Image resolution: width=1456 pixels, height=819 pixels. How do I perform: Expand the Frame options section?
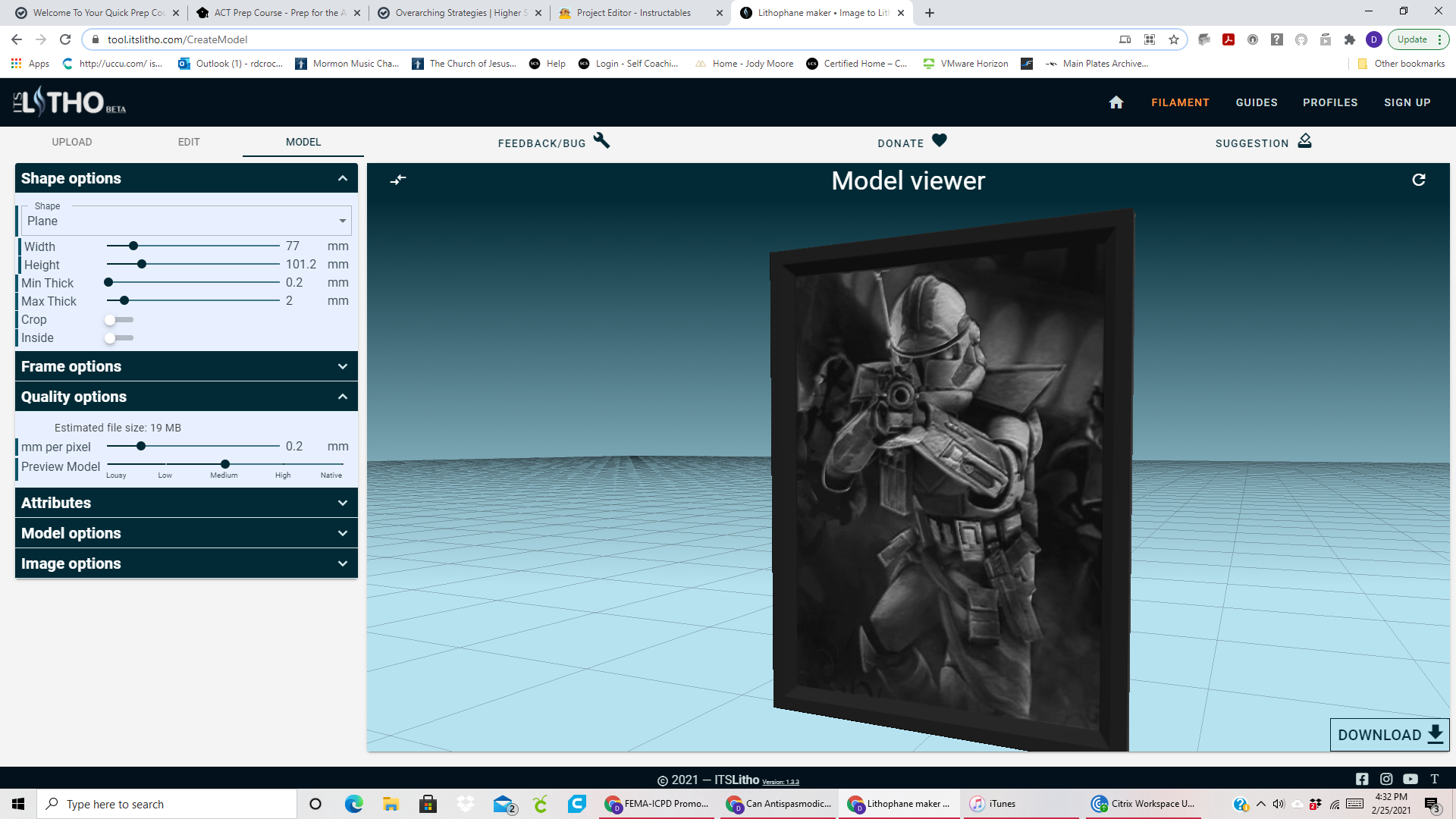point(187,366)
